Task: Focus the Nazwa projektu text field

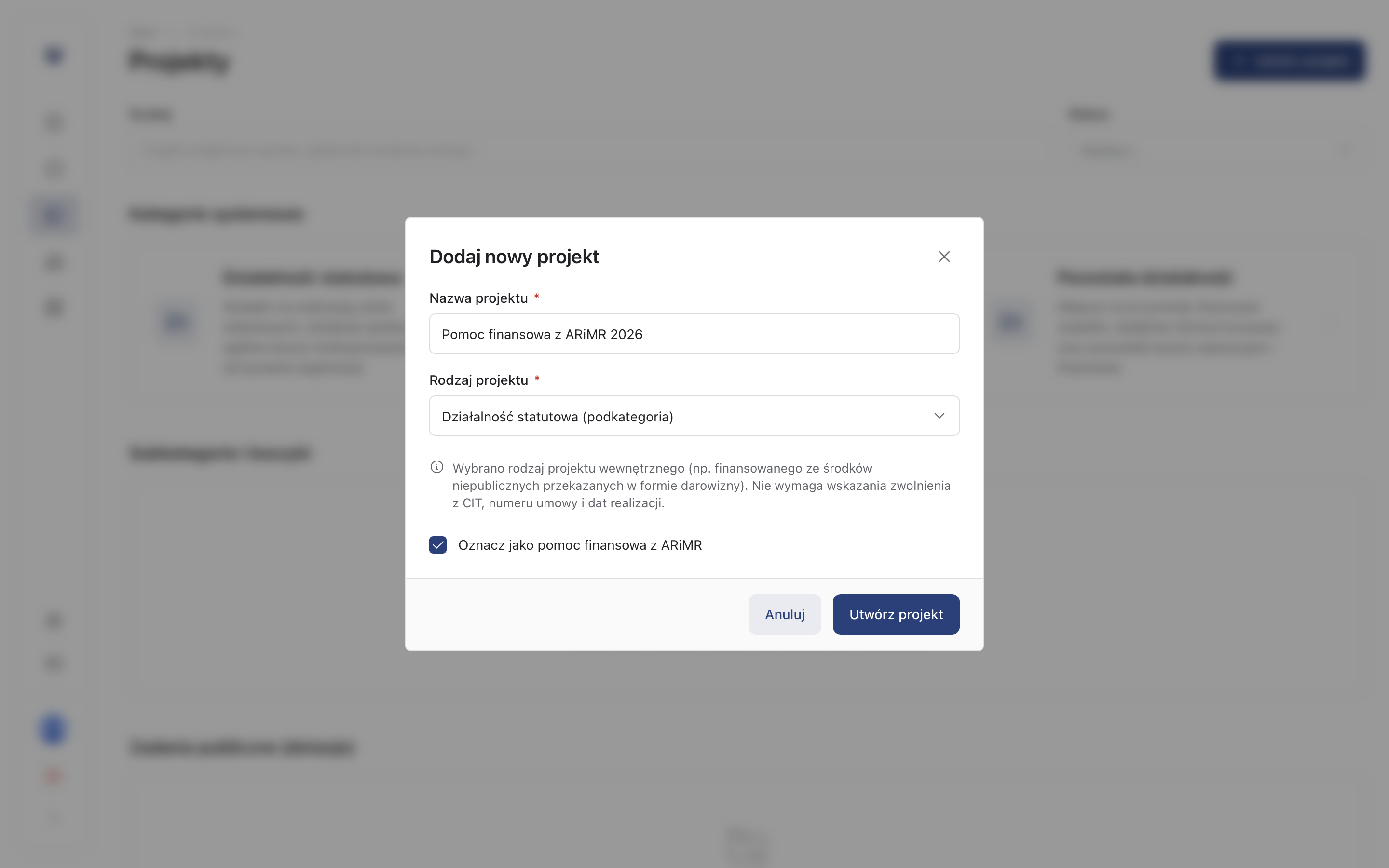Action: pyautogui.click(x=694, y=334)
